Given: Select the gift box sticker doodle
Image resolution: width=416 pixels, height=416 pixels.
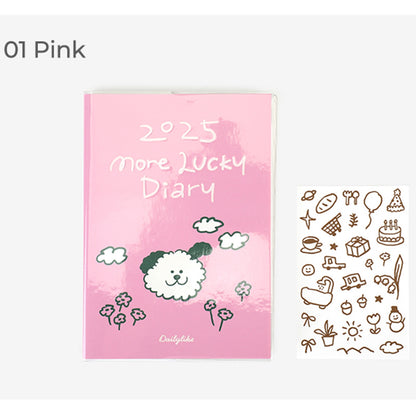Looking at the screenshot, I should [357, 246].
